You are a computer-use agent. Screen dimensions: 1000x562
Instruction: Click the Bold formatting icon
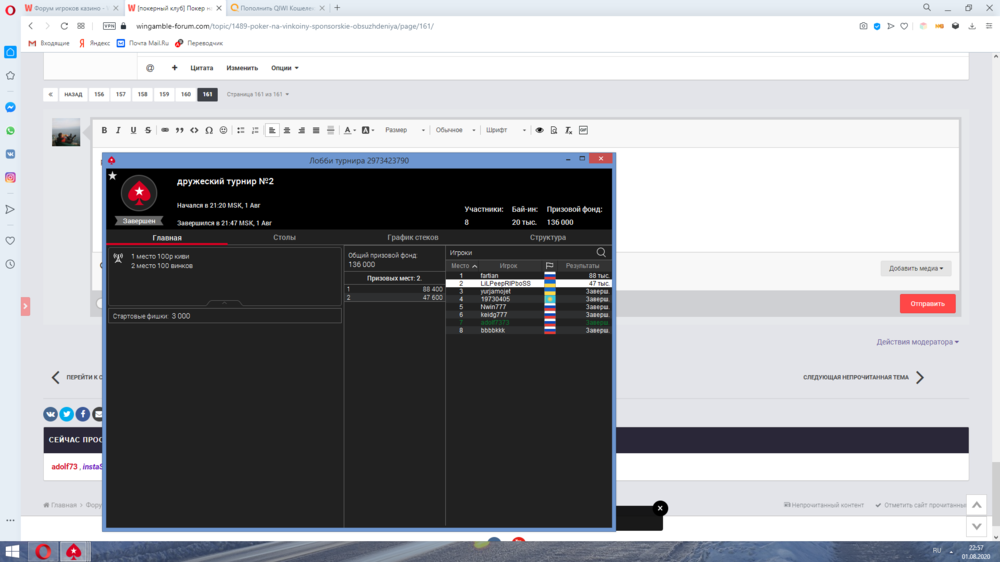click(x=104, y=130)
